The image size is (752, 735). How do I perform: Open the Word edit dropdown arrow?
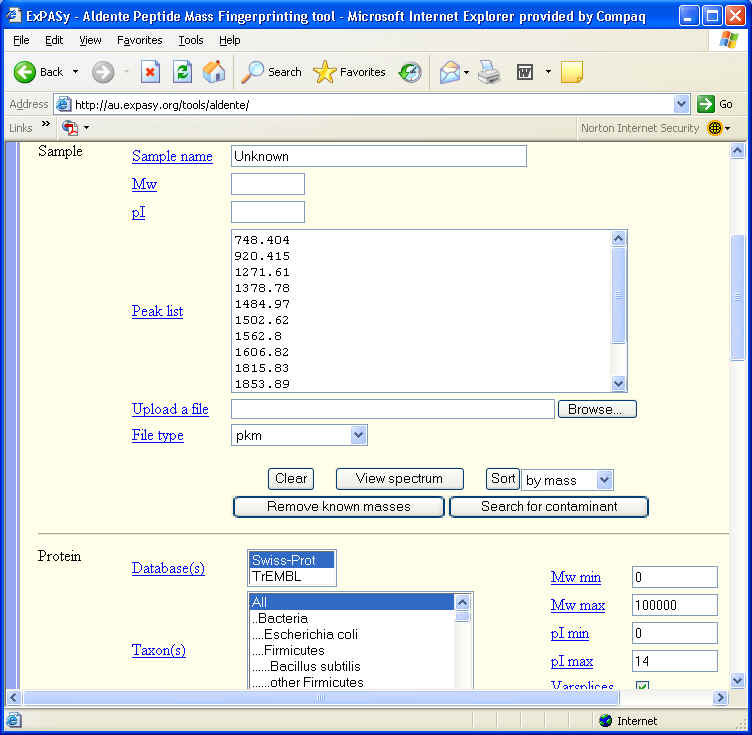[548, 72]
